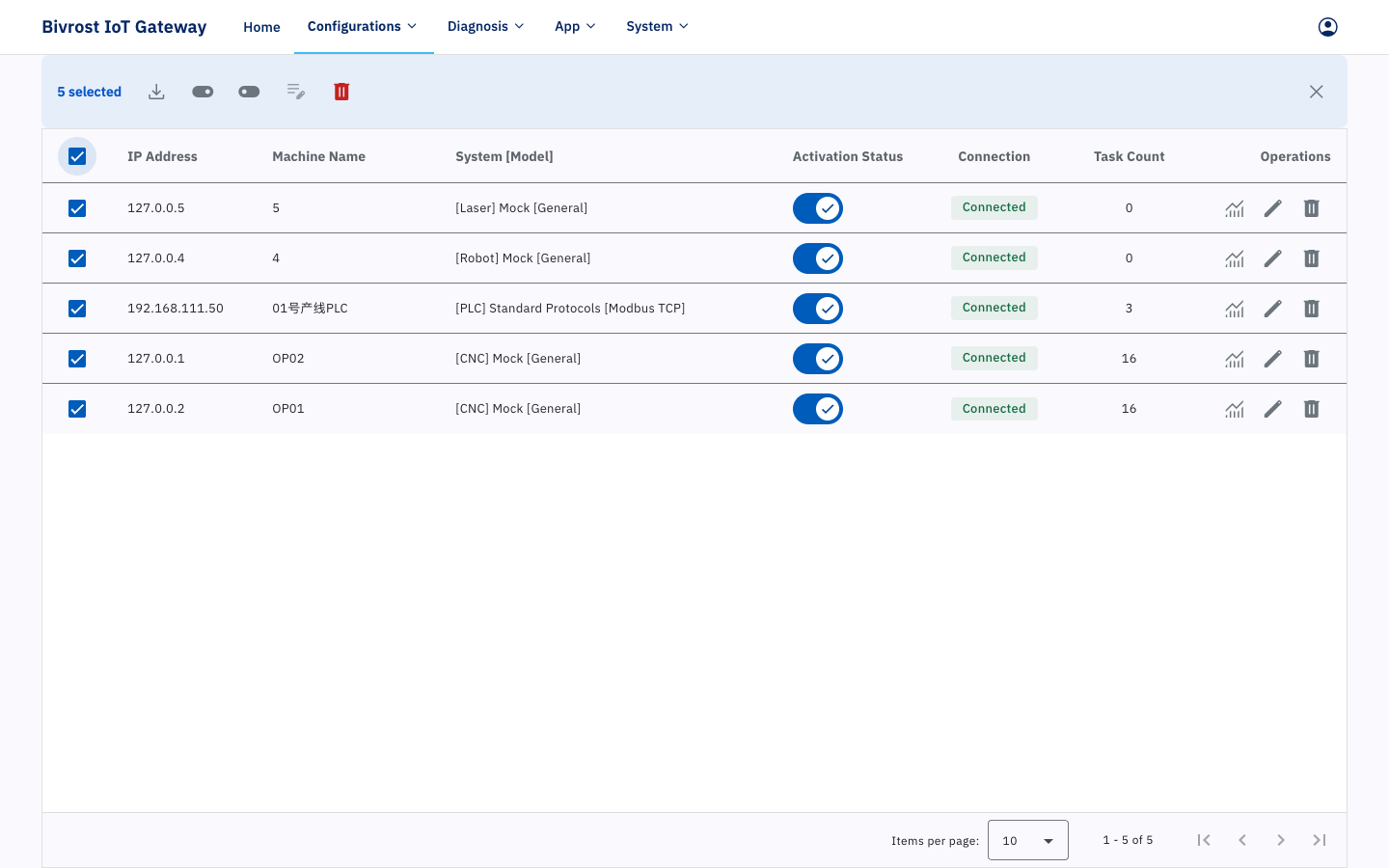Click the download icon in selection toolbar
The image size is (1389, 868).
[156, 92]
